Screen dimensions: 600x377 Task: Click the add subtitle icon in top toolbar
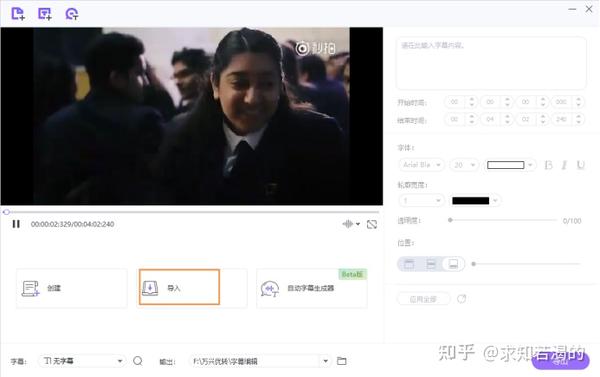[x=45, y=14]
